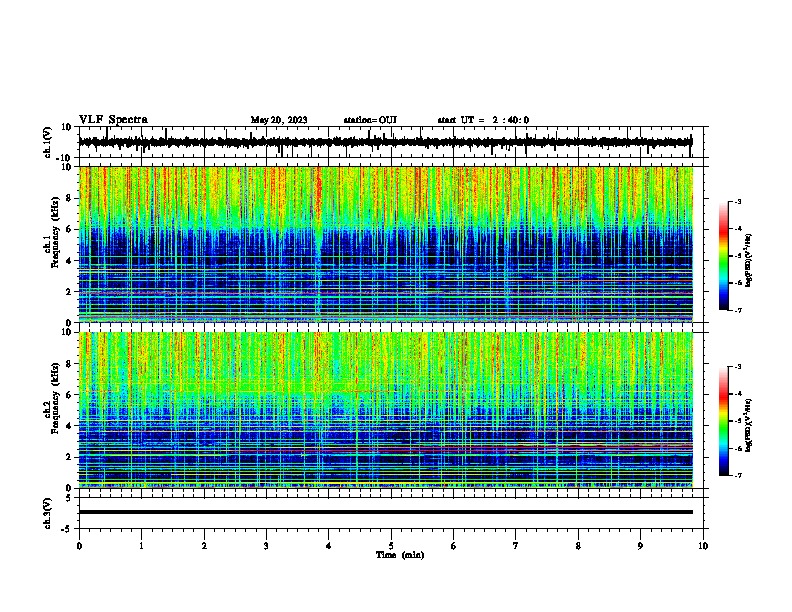Select the ch.1 colorbar "log(PSD)" unit label
This screenshot has width=792, height=612.
pos(749,260)
